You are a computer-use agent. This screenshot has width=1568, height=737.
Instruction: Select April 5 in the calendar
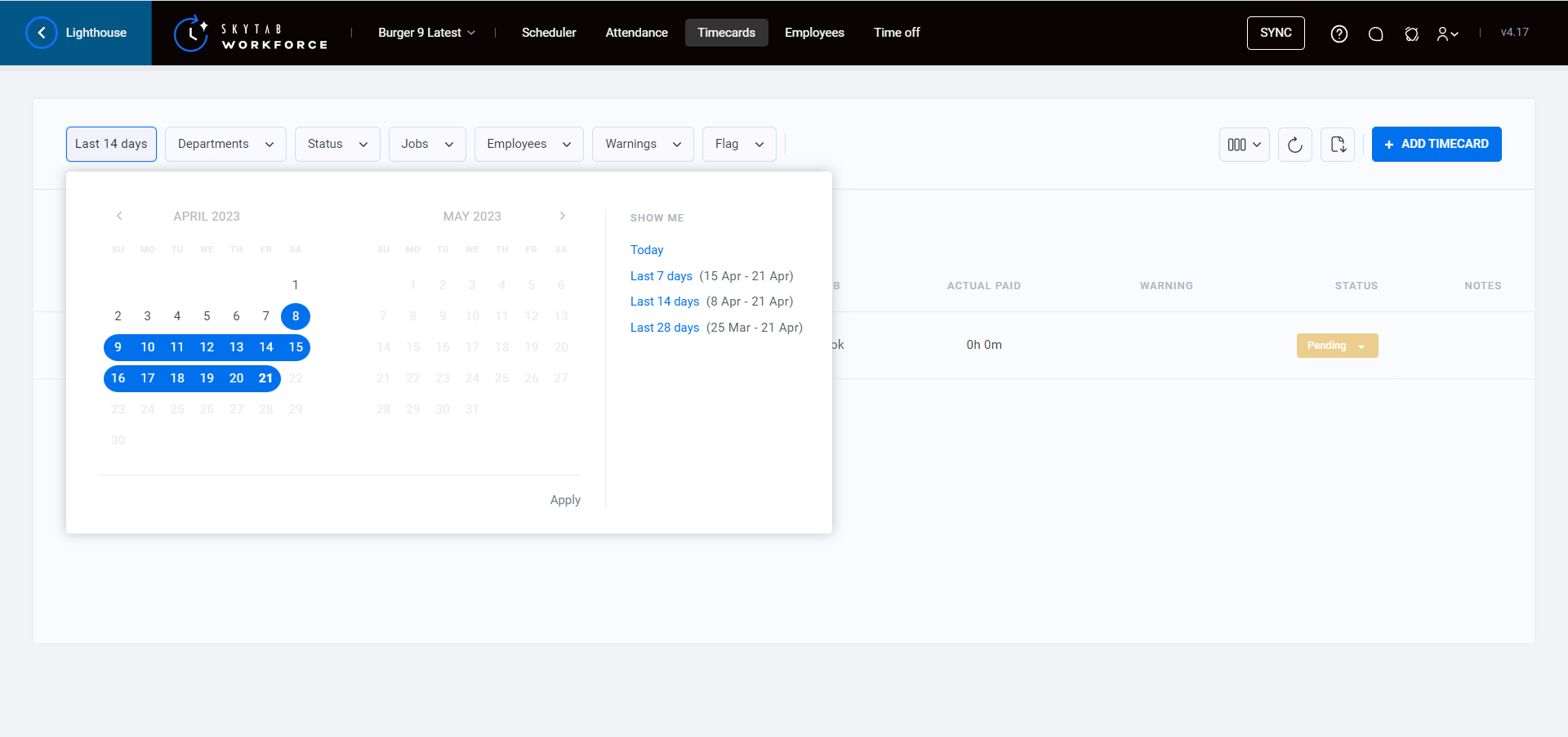pos(207,316)
